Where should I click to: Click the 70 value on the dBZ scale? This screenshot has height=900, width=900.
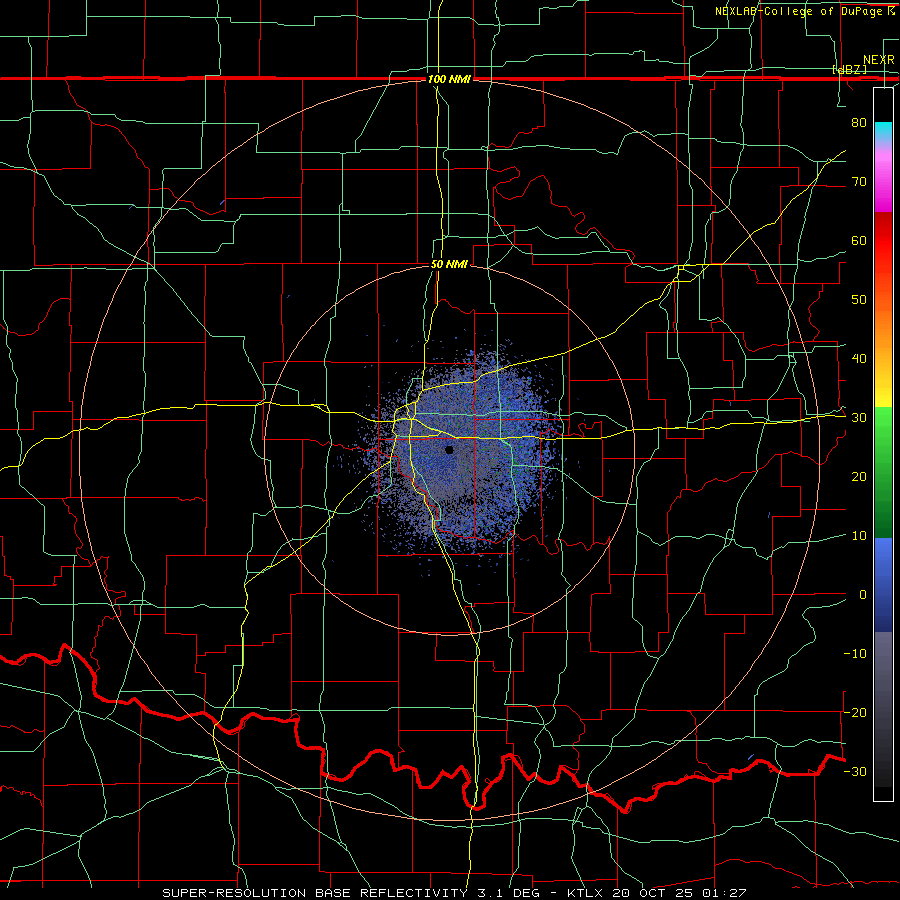pyautogui.click(x=859, y=181)
